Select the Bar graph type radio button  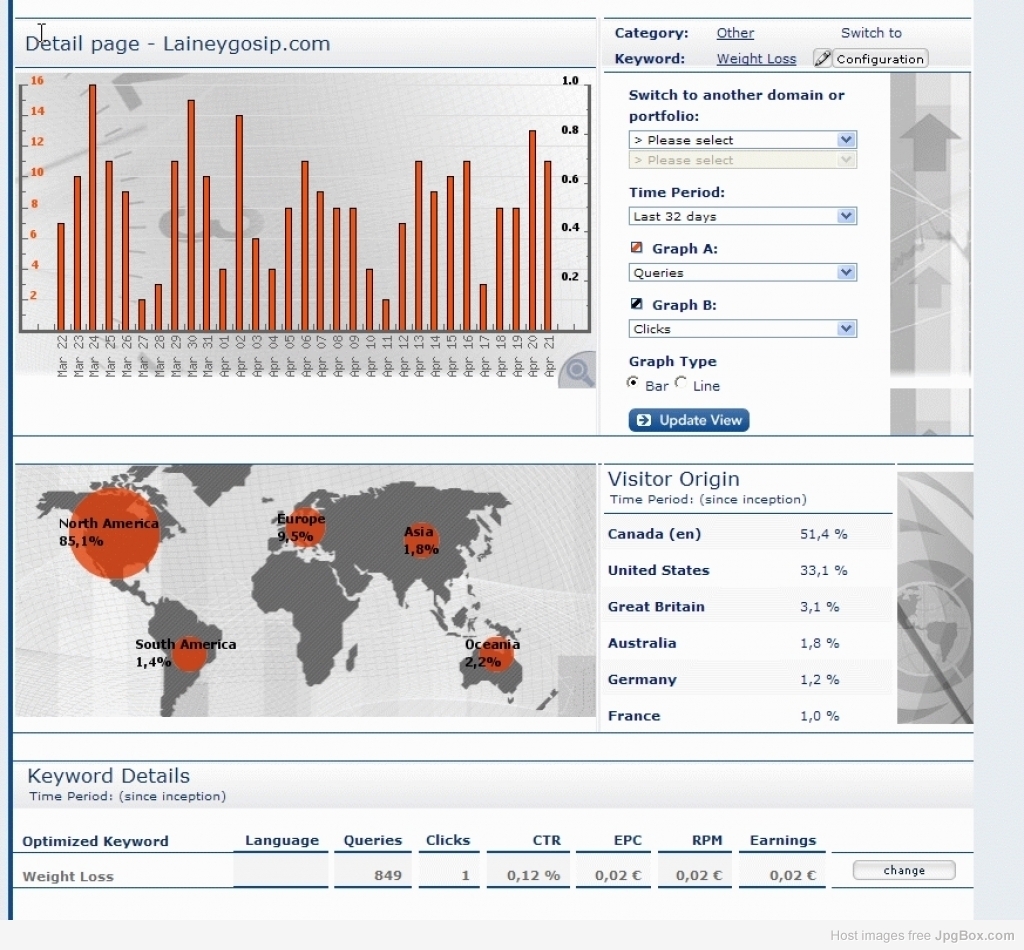pos(633,383)
